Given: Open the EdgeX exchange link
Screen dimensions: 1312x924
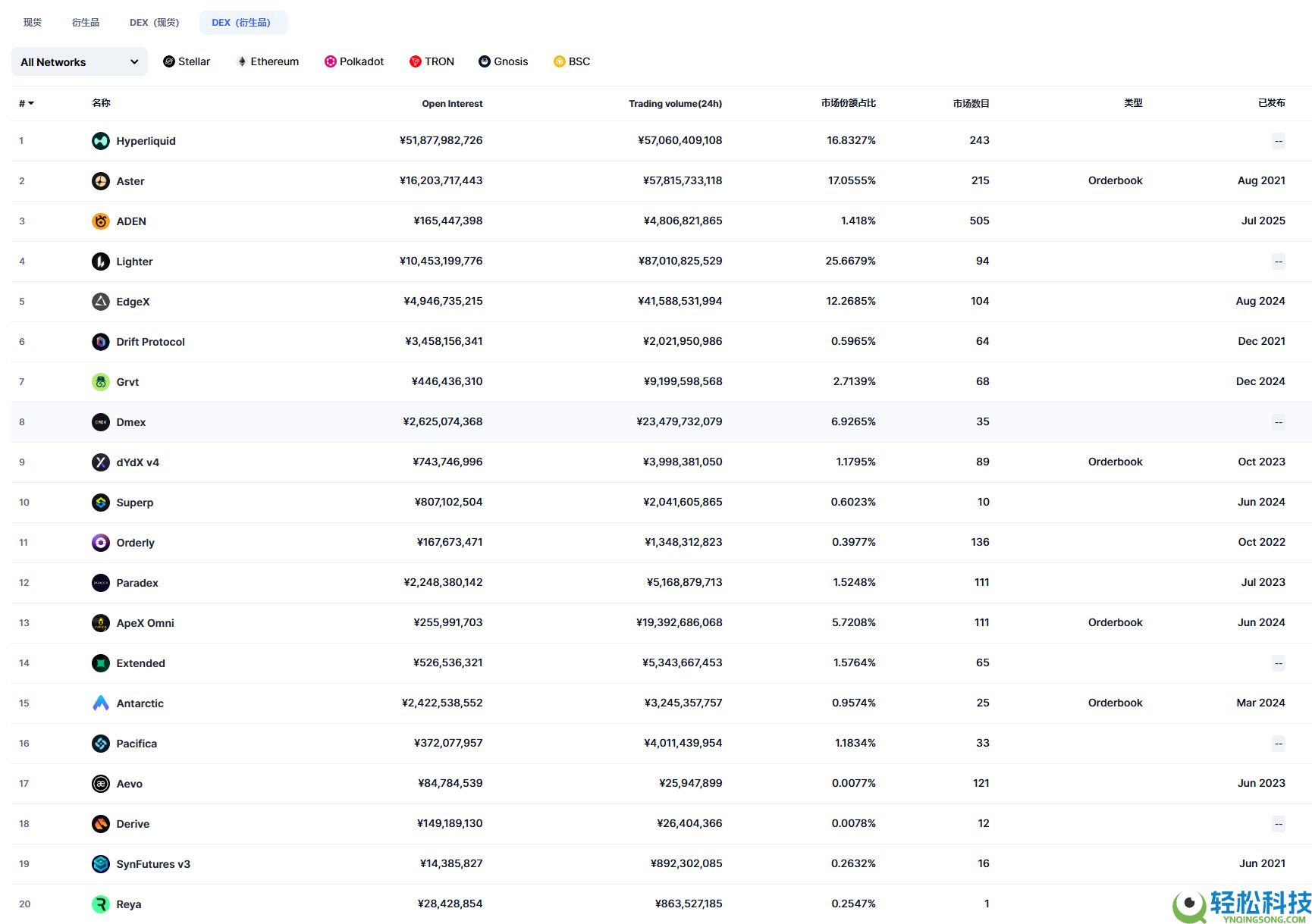Looking at the screenshot, I should [133, 302].
